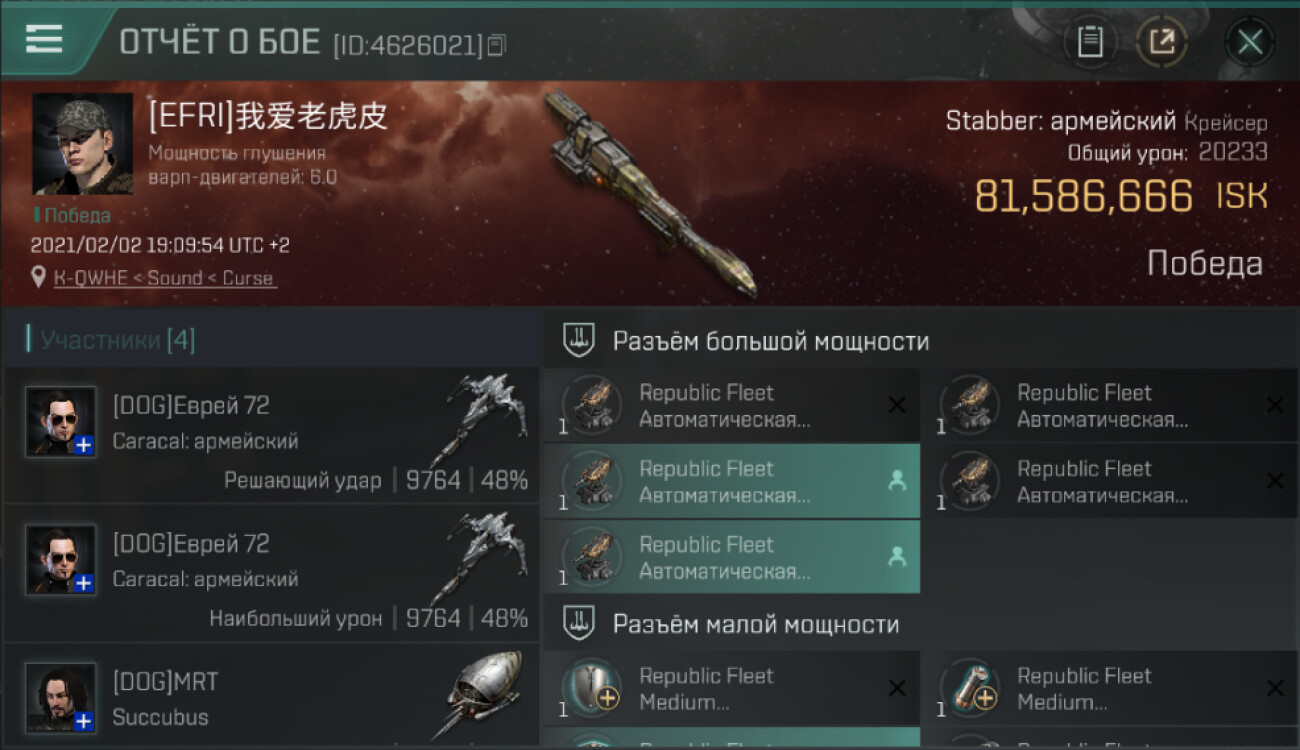Screen dimensions: 1300x750
Task: Open the hamburger menu icon
Action: coord(44,40)
